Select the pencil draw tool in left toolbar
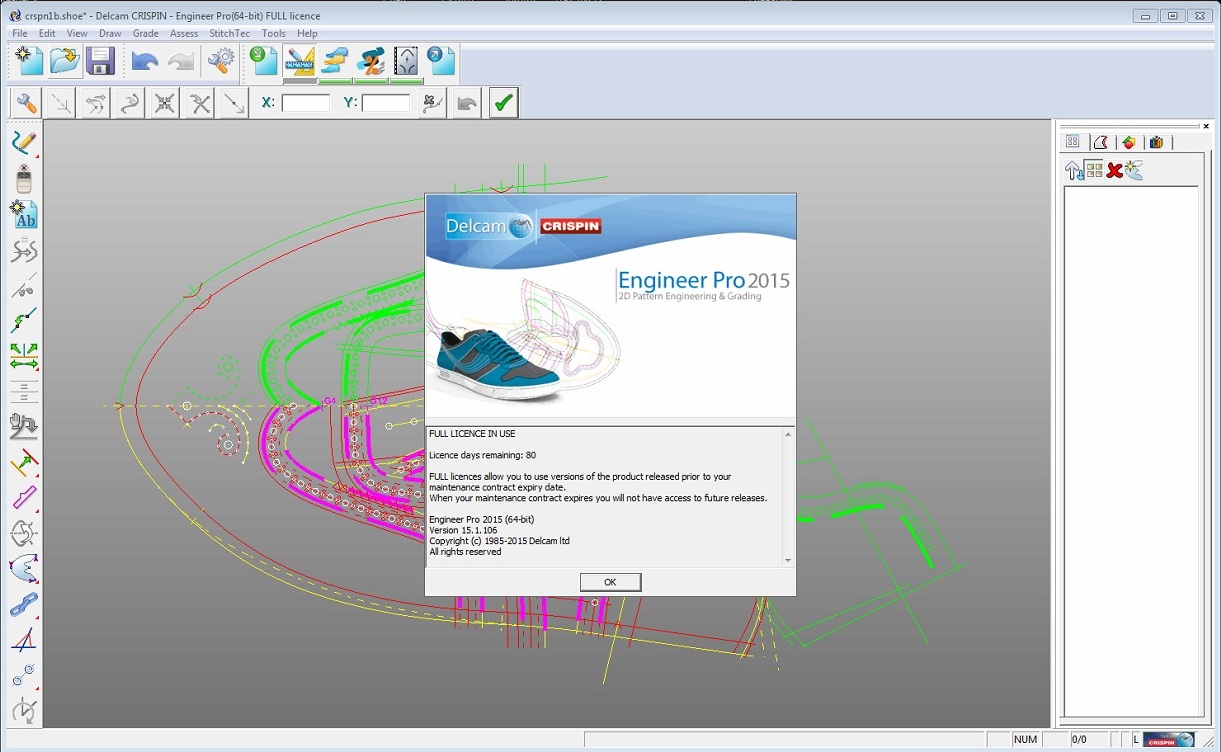 [24, 141]
